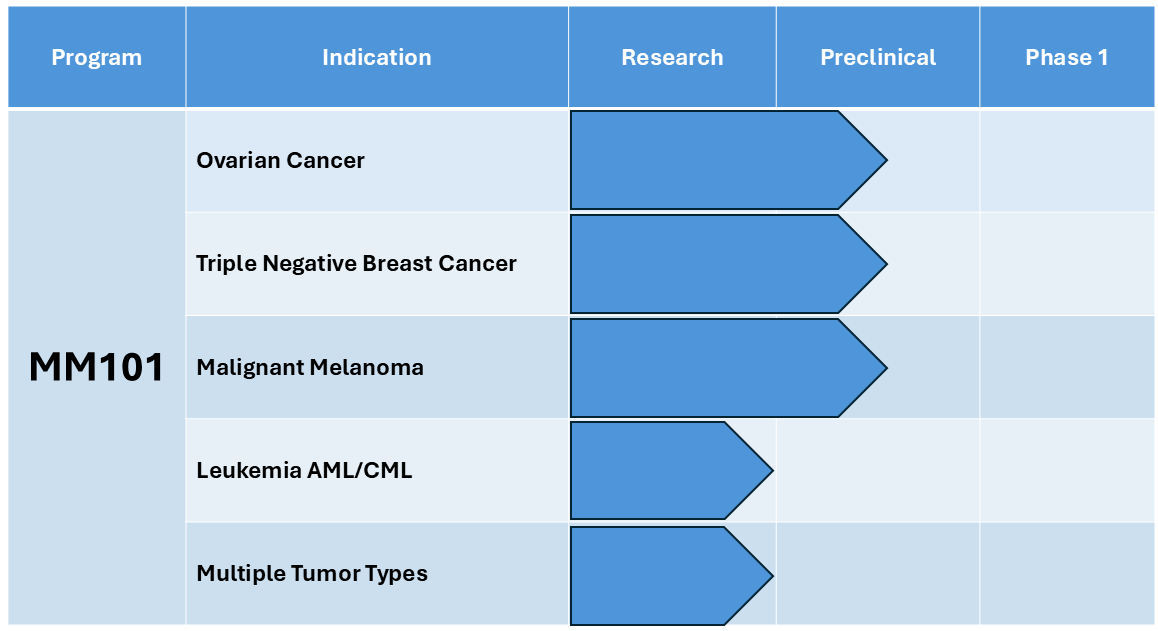Click the Ovarian Cancer indication label
Screen dimensions: 1158x631
[281, 160]
